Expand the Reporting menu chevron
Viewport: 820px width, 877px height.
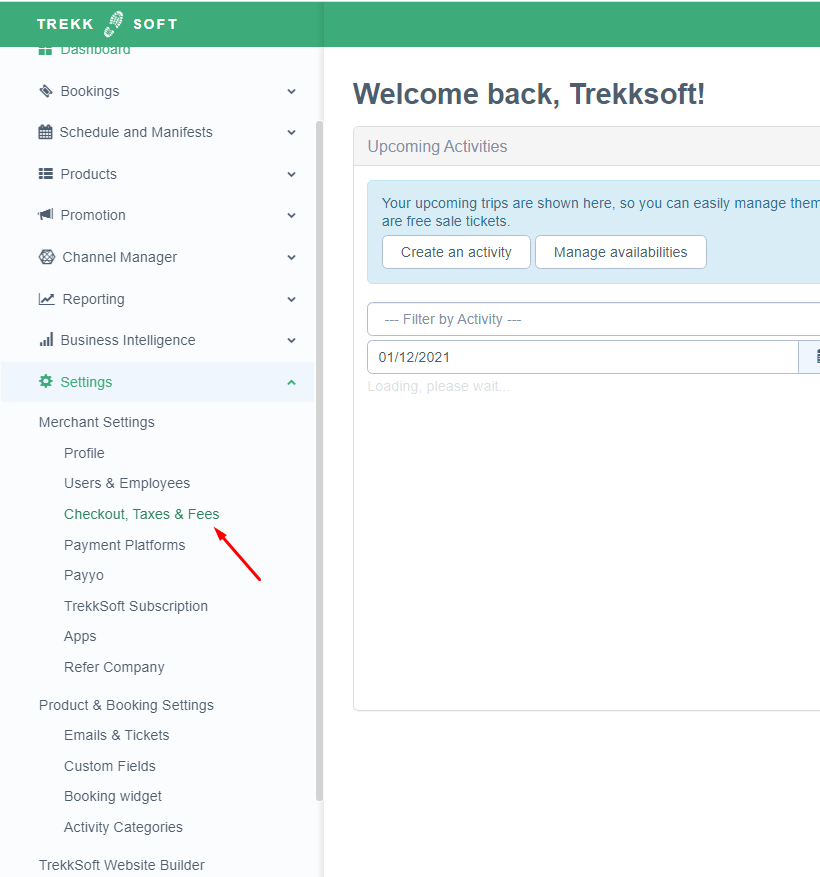coord(291,299)
